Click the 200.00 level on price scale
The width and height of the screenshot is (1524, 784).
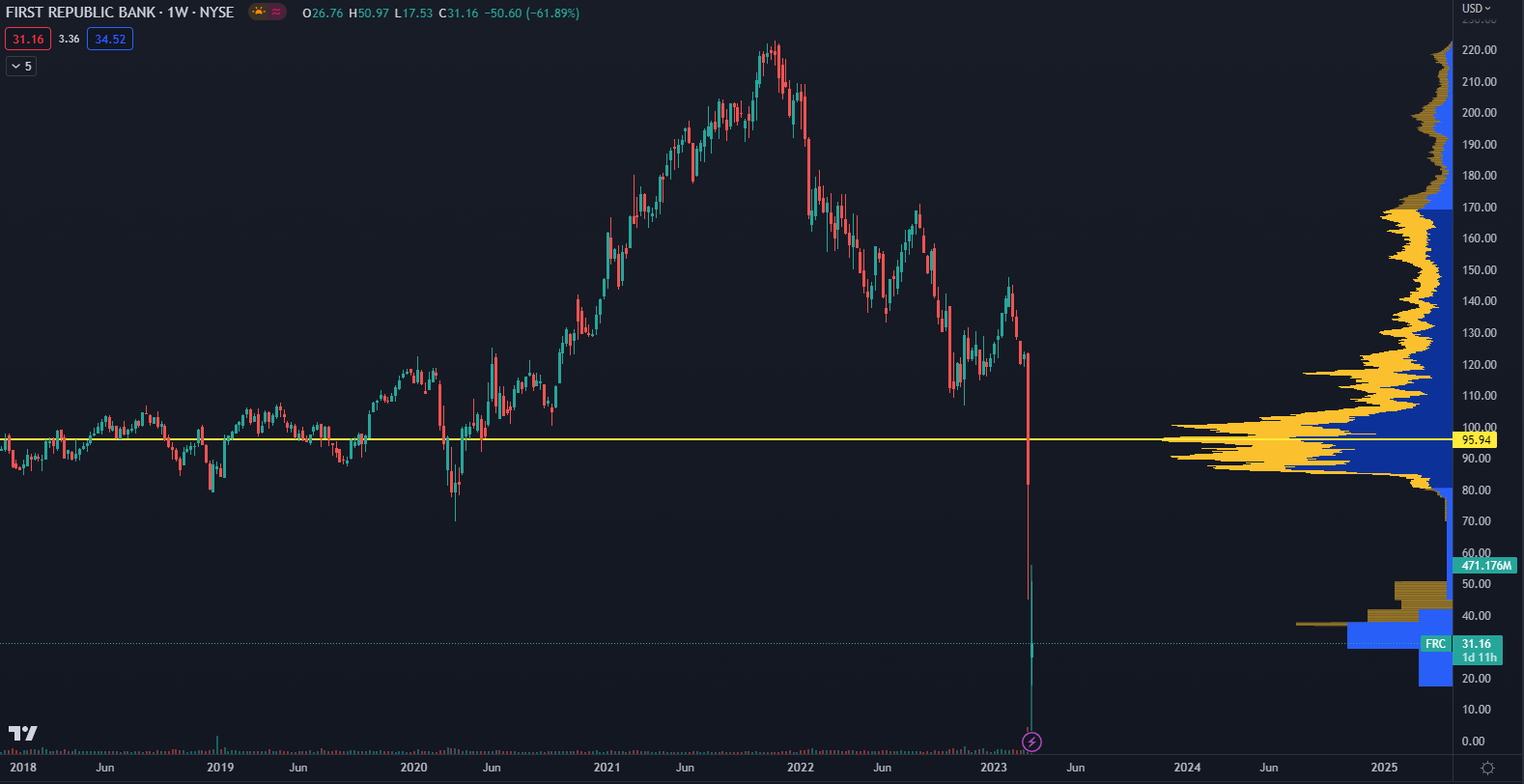[x=1479, y=112]
